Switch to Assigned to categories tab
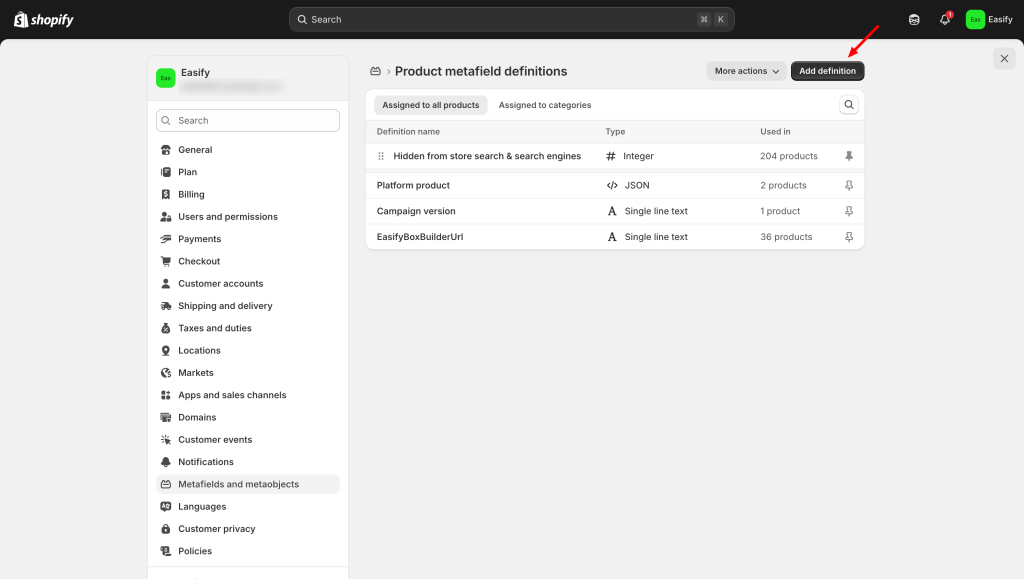Viewport: 1024px width, 579px height. pos(545,105)
